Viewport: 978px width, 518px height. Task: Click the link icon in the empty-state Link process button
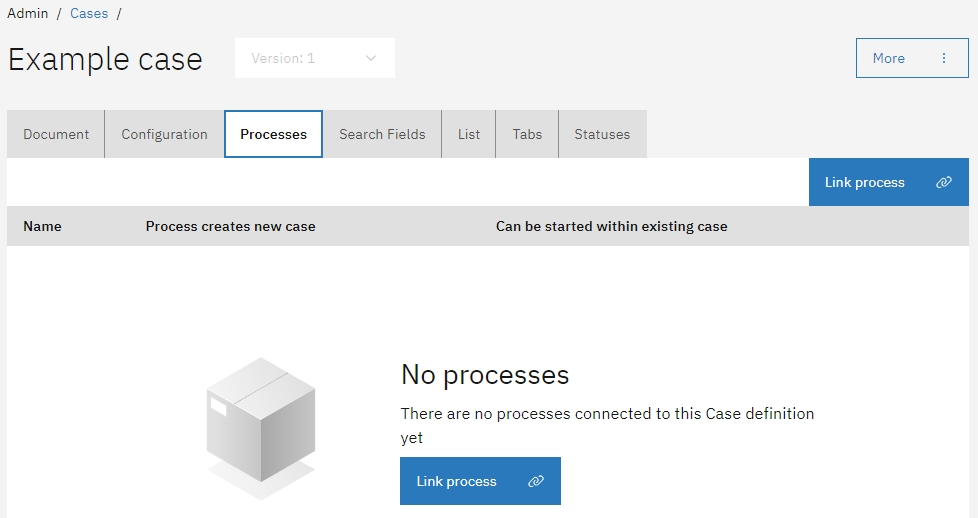(535, 482)
